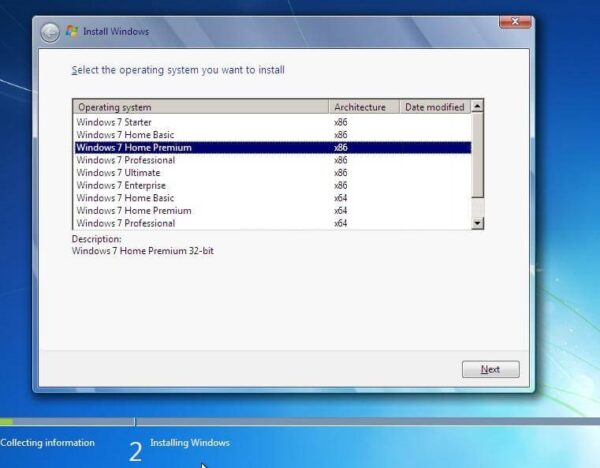Click the x86 cell of Windows 7 Ultimate
The image size is (600, 468).
click(x=341, y=173)
